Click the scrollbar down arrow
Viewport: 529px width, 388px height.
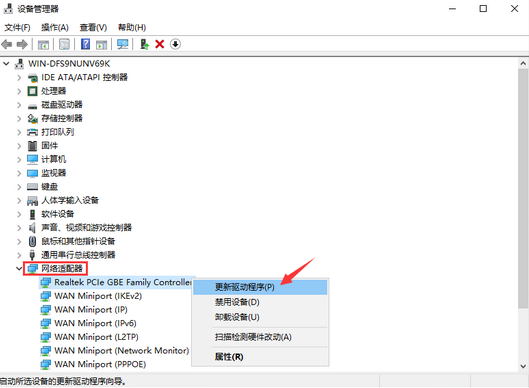(x=523, y=366)
